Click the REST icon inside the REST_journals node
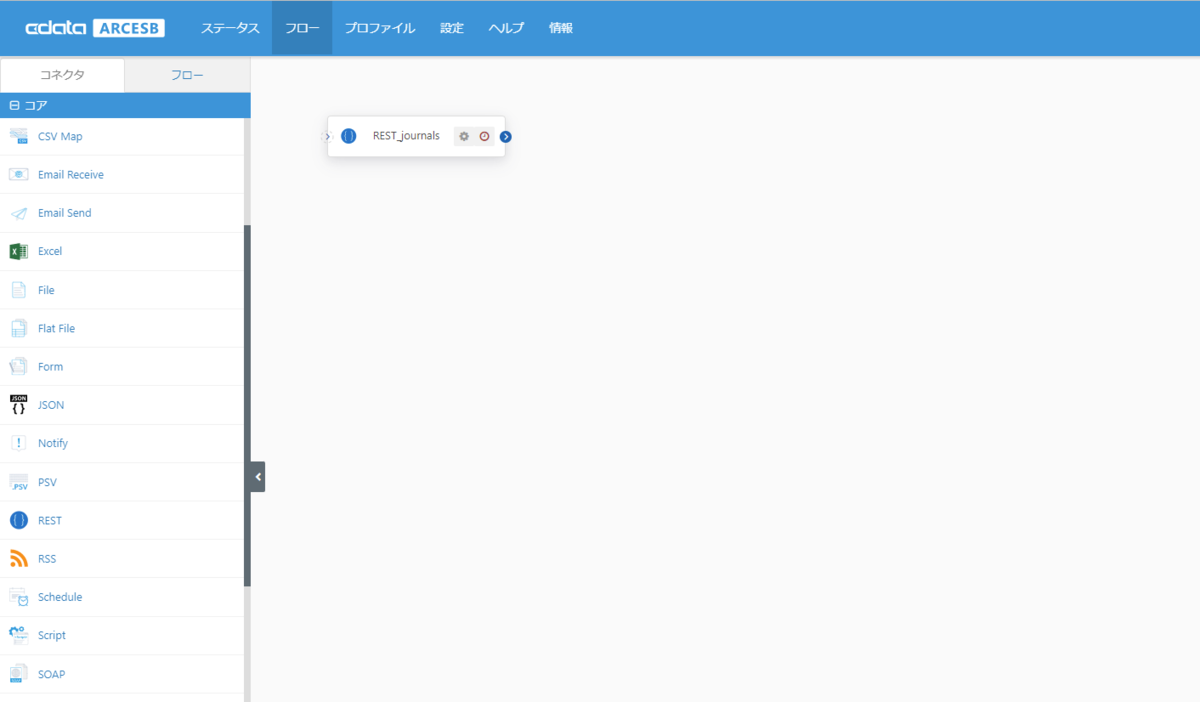The width and height of the screenshot is (1200, 702). 348,136
